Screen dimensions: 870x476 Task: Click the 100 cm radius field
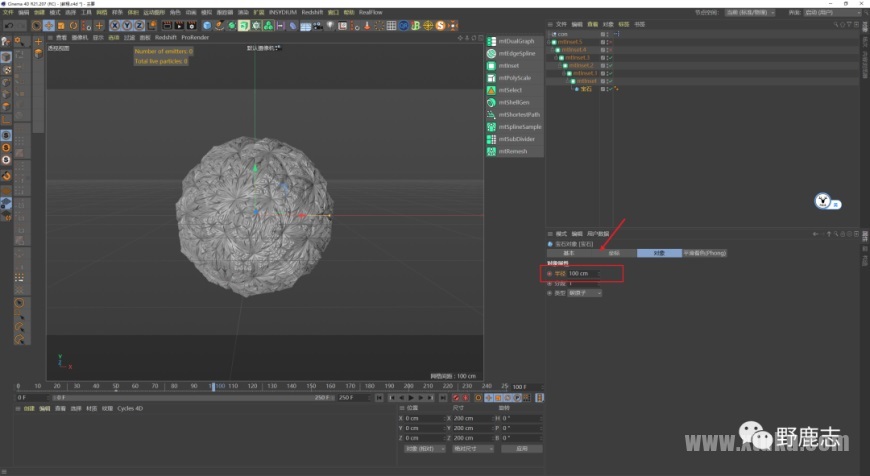(x=583, y=274)
